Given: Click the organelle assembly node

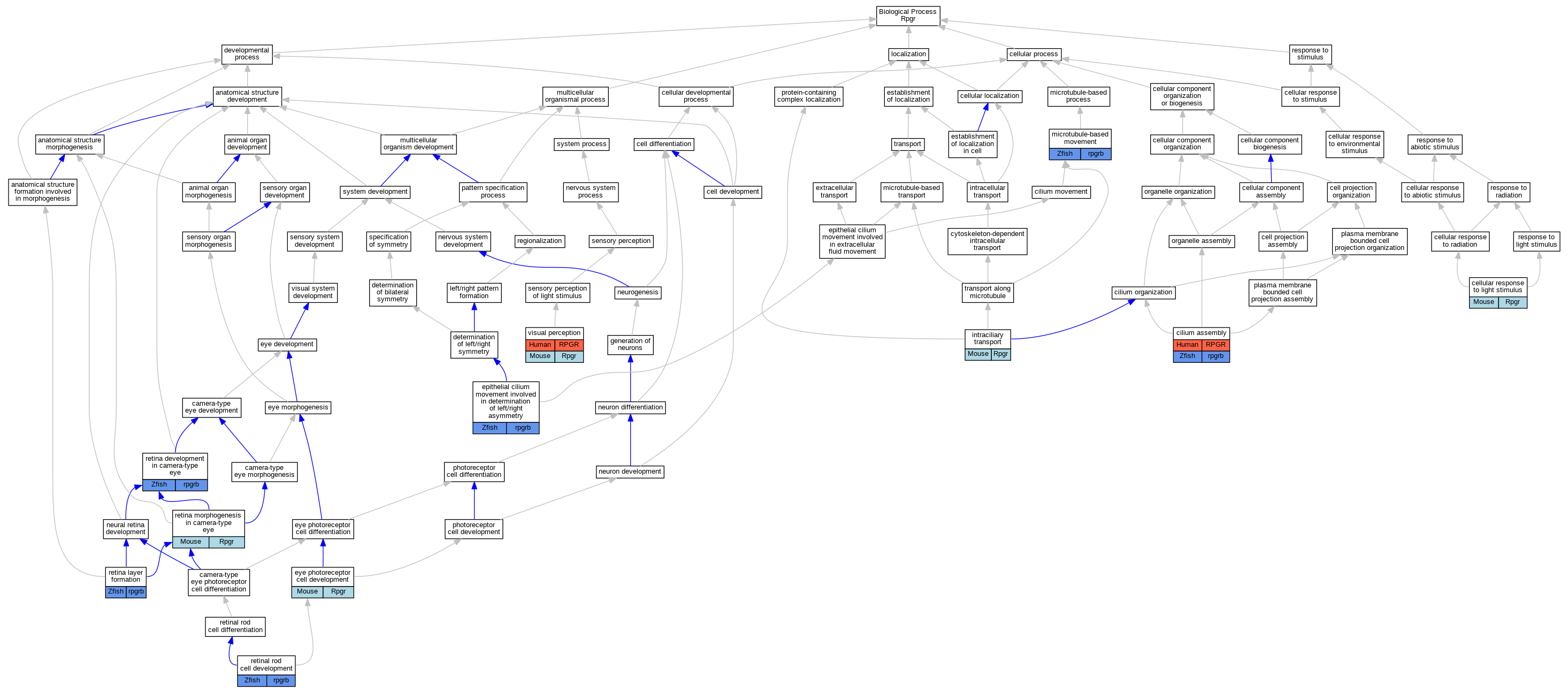Looking at the screenshot, I should pyautogui.click(x=1201, y=241).
